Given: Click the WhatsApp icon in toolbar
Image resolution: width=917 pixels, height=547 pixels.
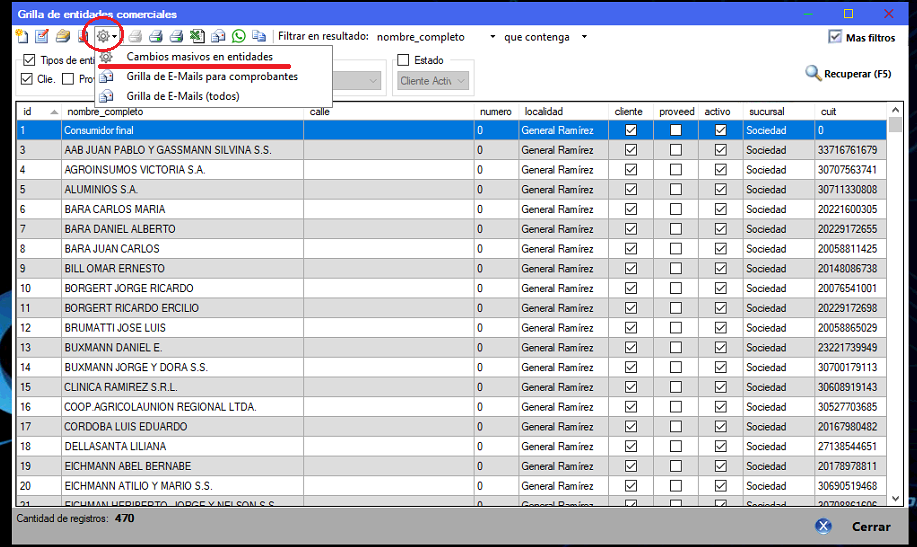Looking at the screenshot, I should point(238,37).
